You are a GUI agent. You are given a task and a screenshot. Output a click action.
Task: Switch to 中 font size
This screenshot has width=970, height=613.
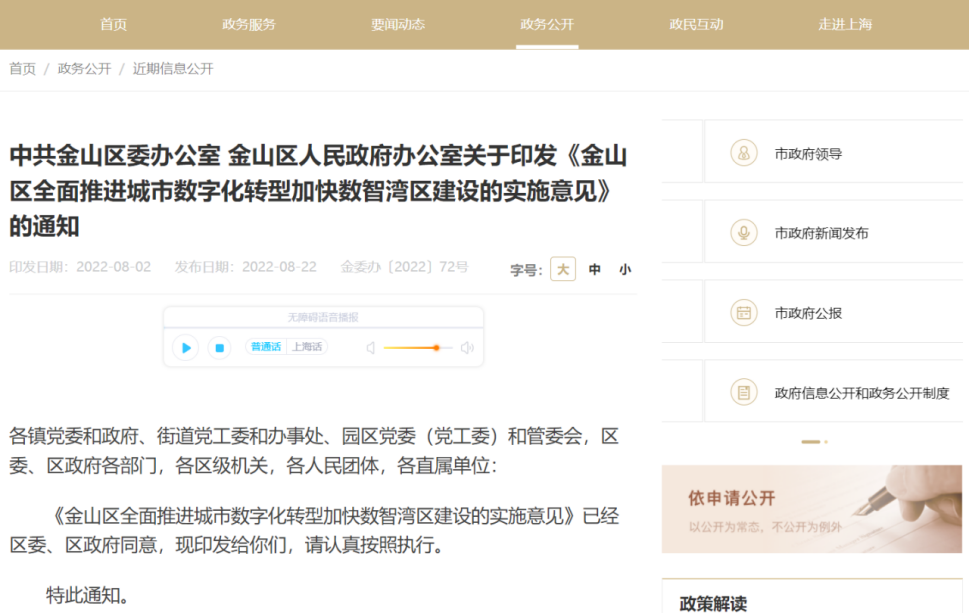[596, 269]
